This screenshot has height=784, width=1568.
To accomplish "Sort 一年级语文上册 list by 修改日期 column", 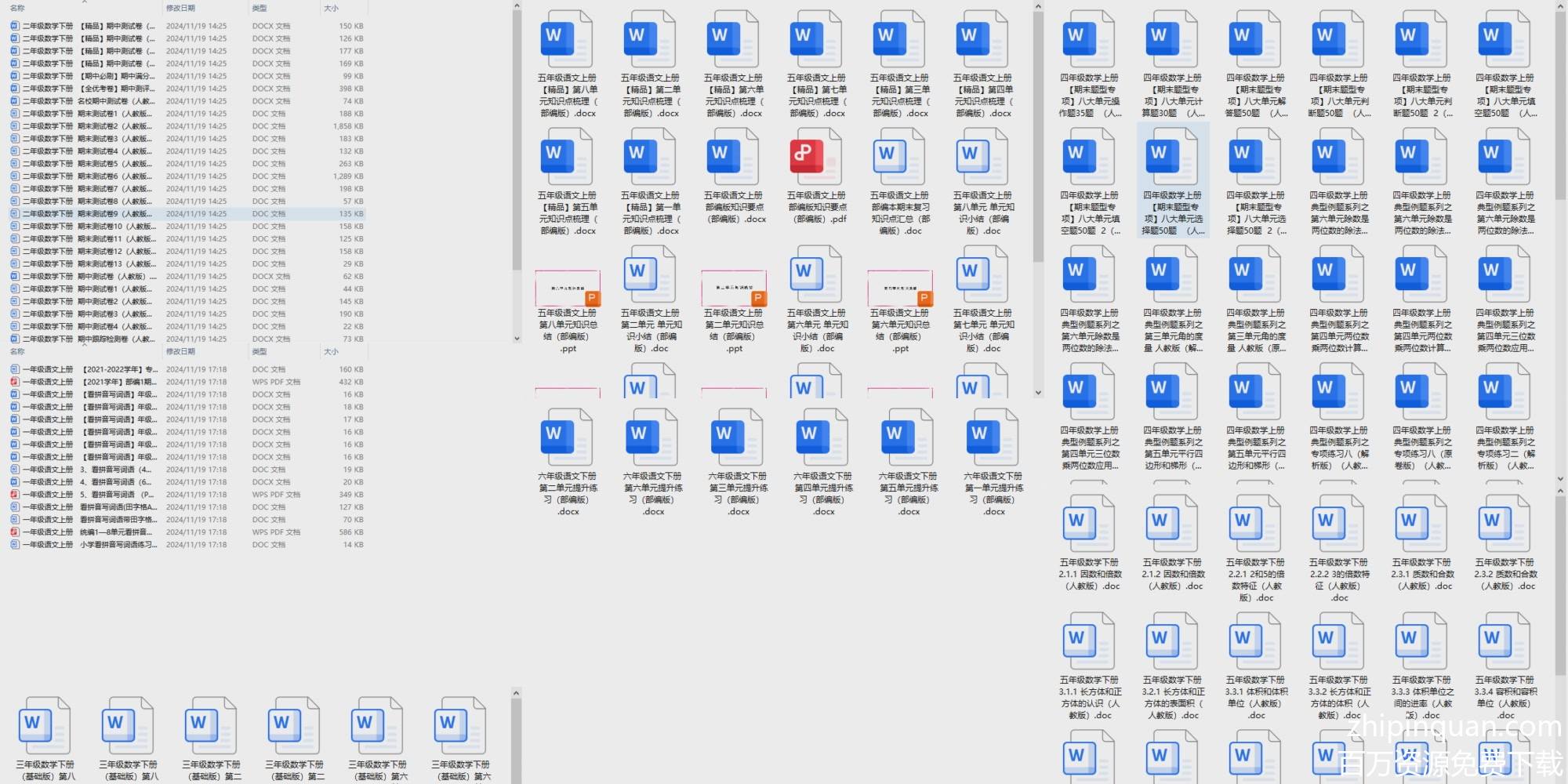I will coord(180,352).
